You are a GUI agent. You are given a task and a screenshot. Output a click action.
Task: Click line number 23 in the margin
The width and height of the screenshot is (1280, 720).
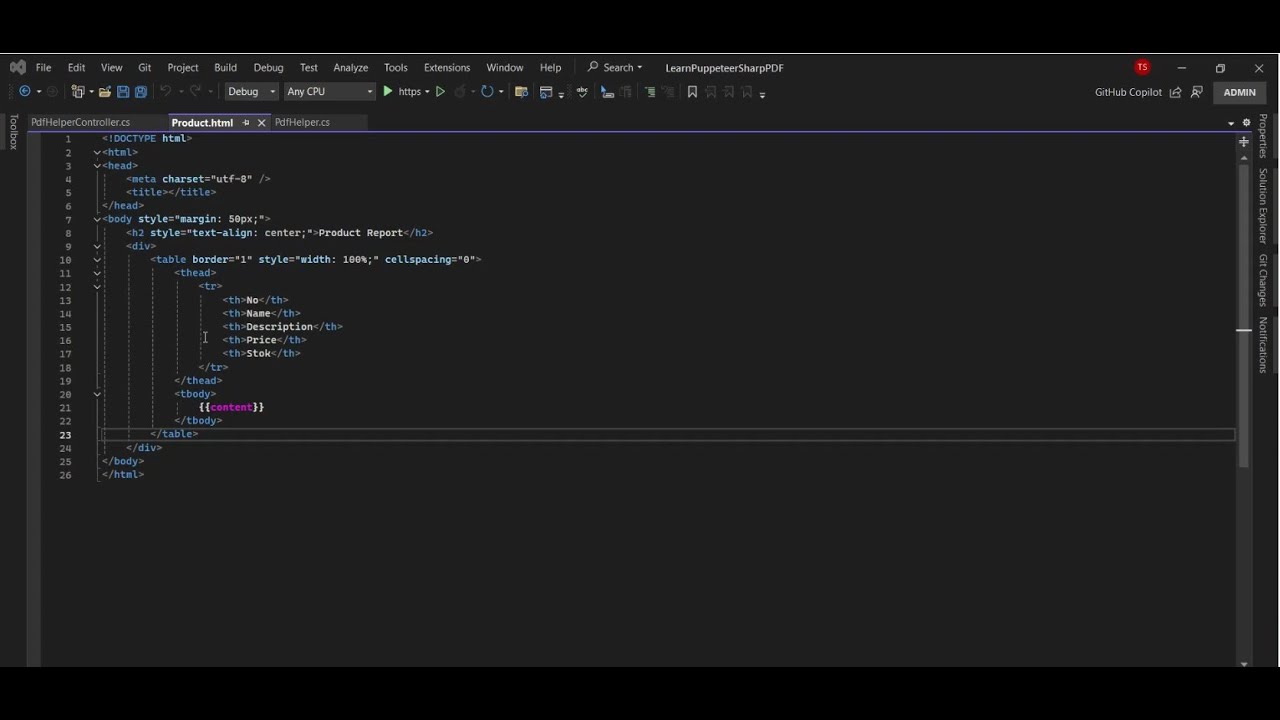tap(65, 435)
